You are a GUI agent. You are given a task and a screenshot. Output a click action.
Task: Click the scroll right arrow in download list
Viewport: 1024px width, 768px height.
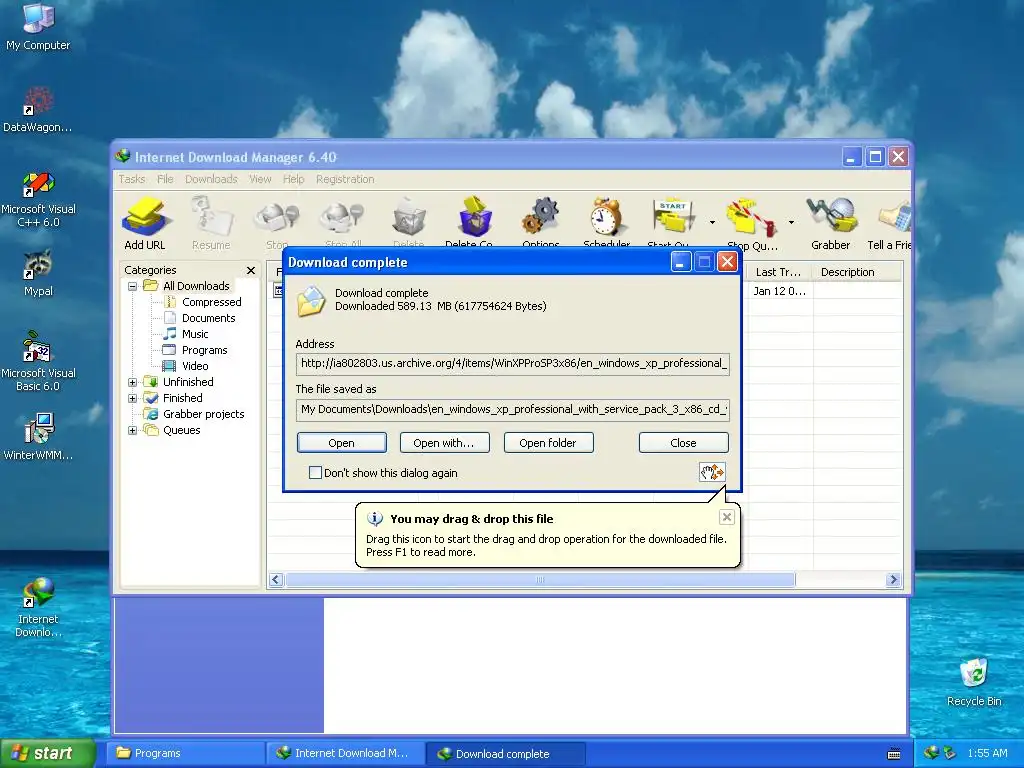893,580
